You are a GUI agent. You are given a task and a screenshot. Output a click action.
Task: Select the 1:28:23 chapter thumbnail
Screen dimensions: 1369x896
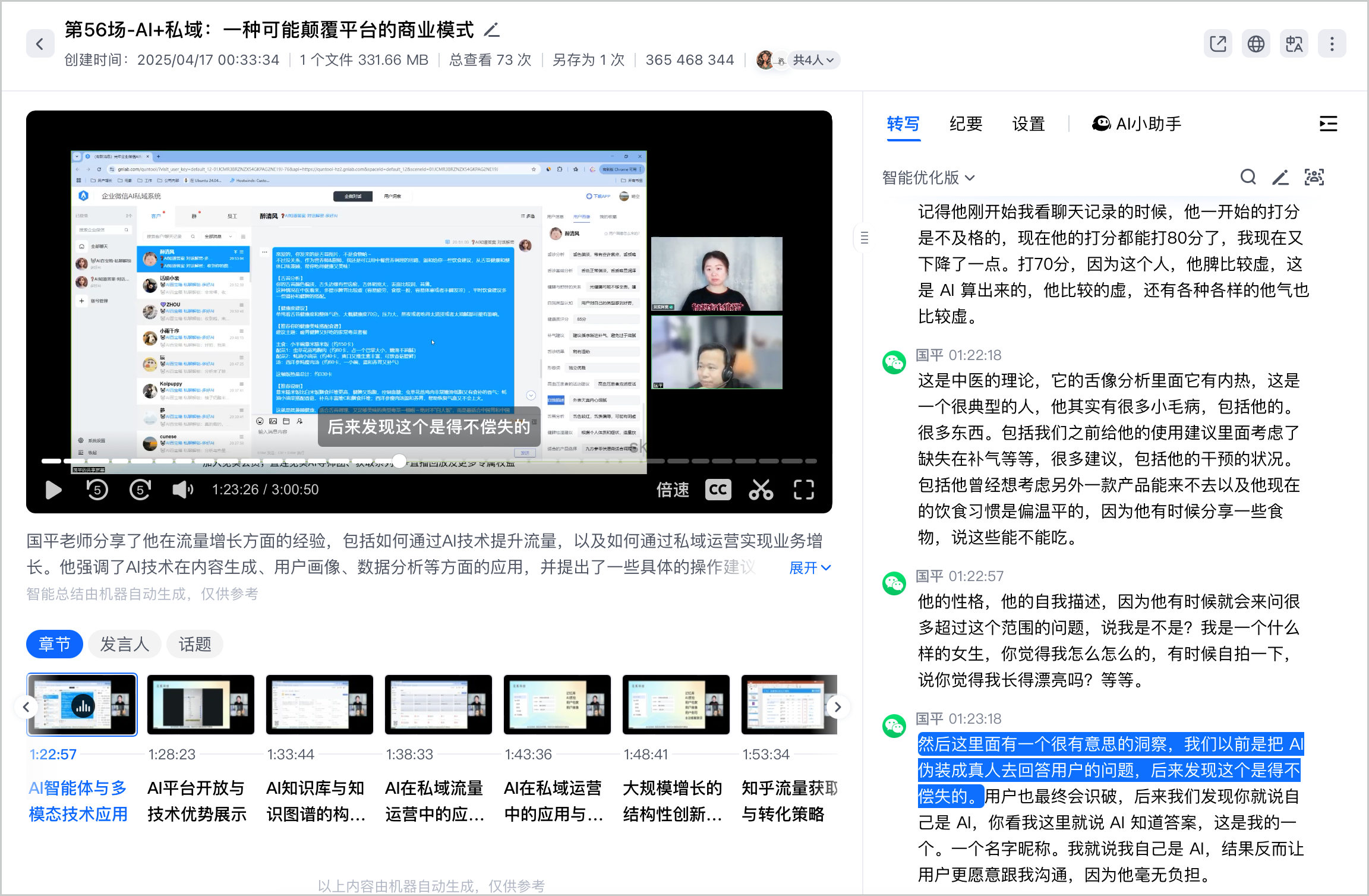click(x=200, y=704)
